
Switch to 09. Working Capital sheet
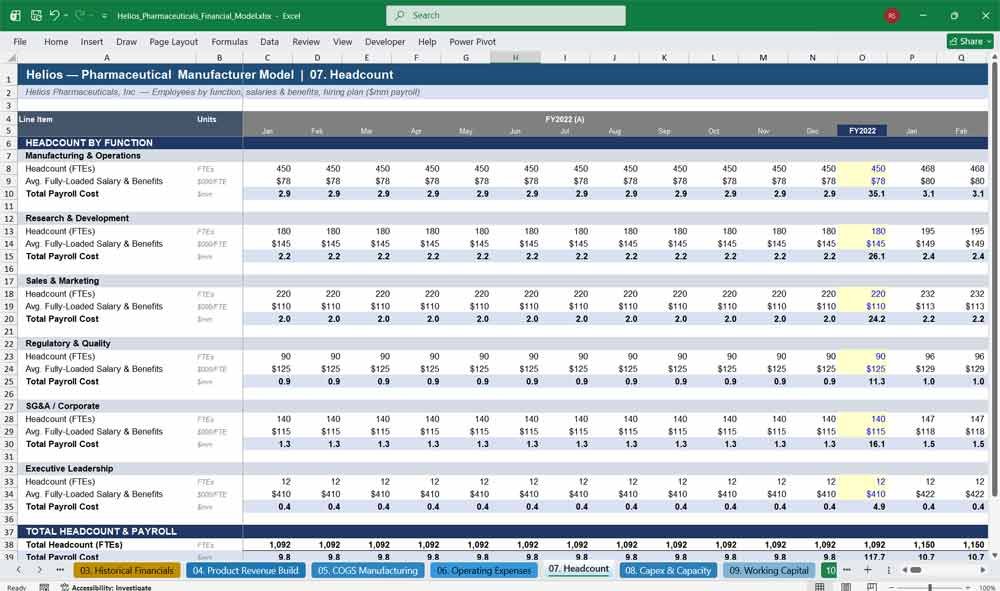pyautogui.click(x=769, y=571)
